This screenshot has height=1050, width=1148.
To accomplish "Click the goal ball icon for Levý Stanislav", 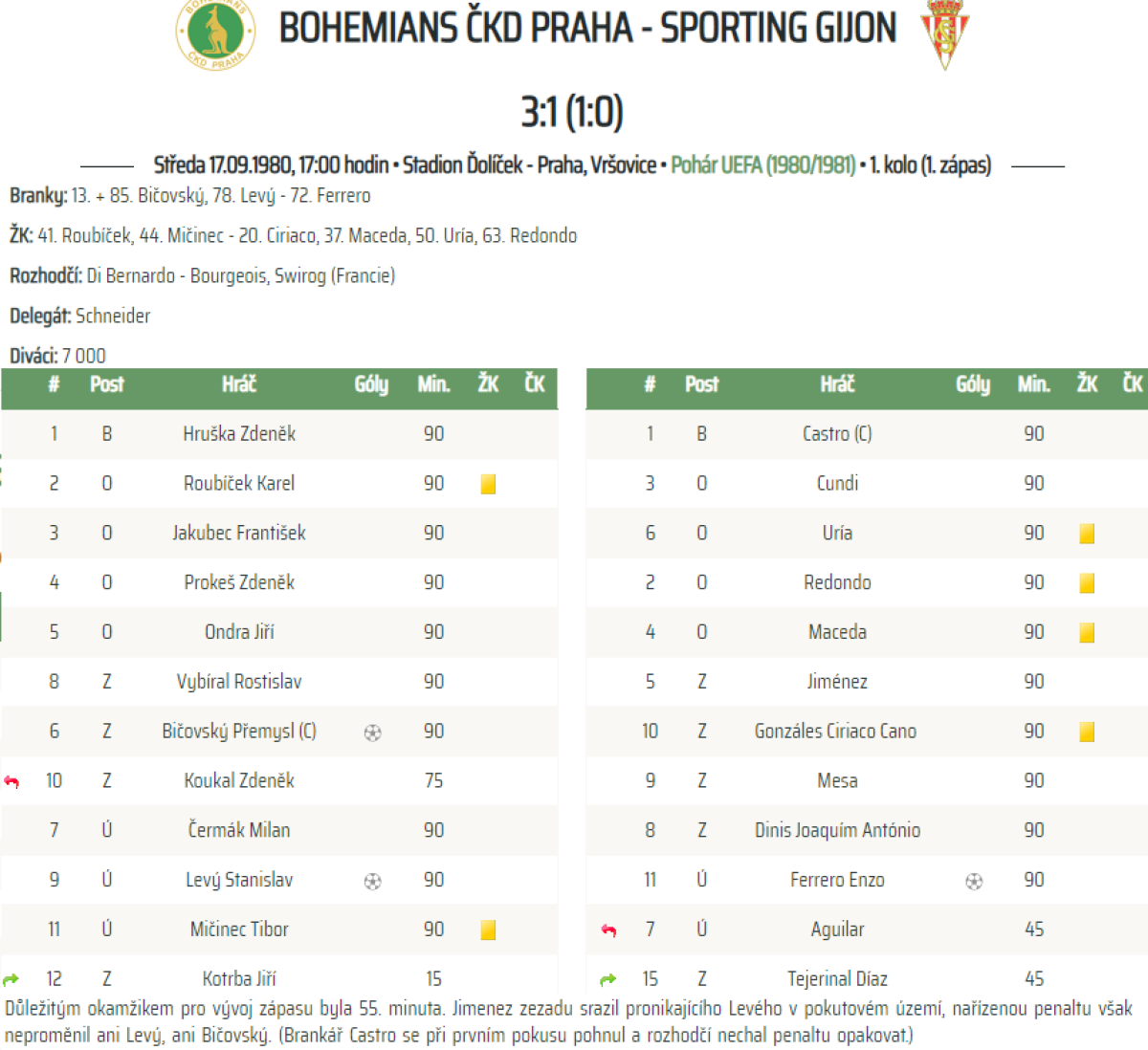I will 373,881.
